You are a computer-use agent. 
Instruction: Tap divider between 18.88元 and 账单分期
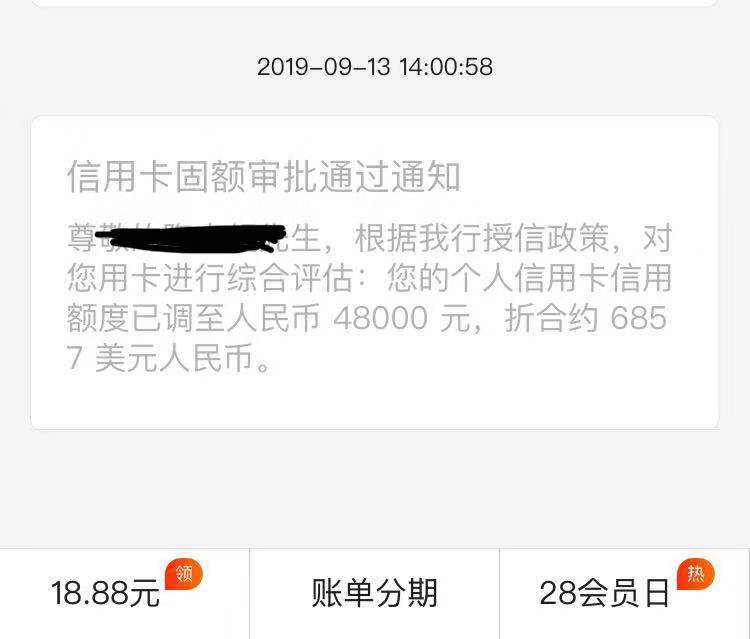coord(249,593)
